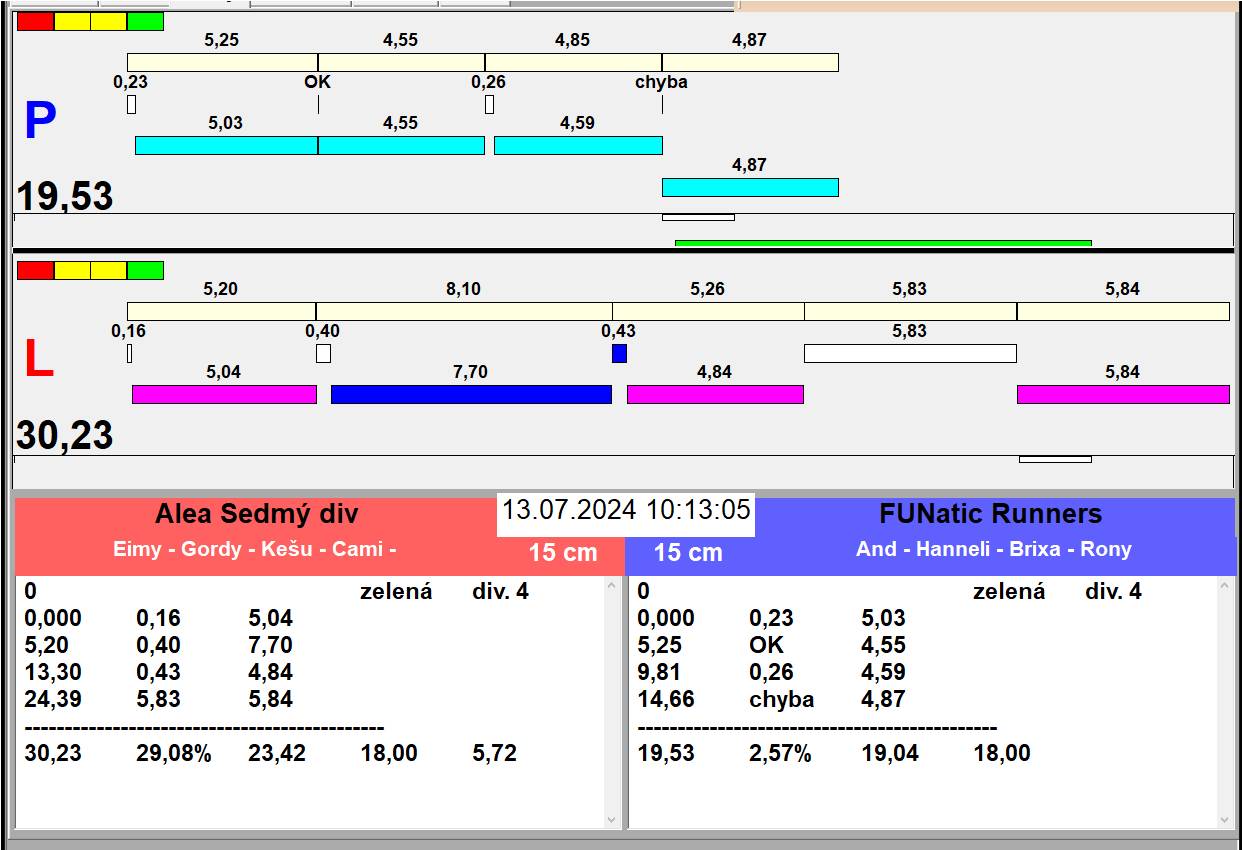Image resolution: width=1242 pixels, height=850 pixels.
Task: Click the small box under the 0,26 label
Action: pos(489,104)
